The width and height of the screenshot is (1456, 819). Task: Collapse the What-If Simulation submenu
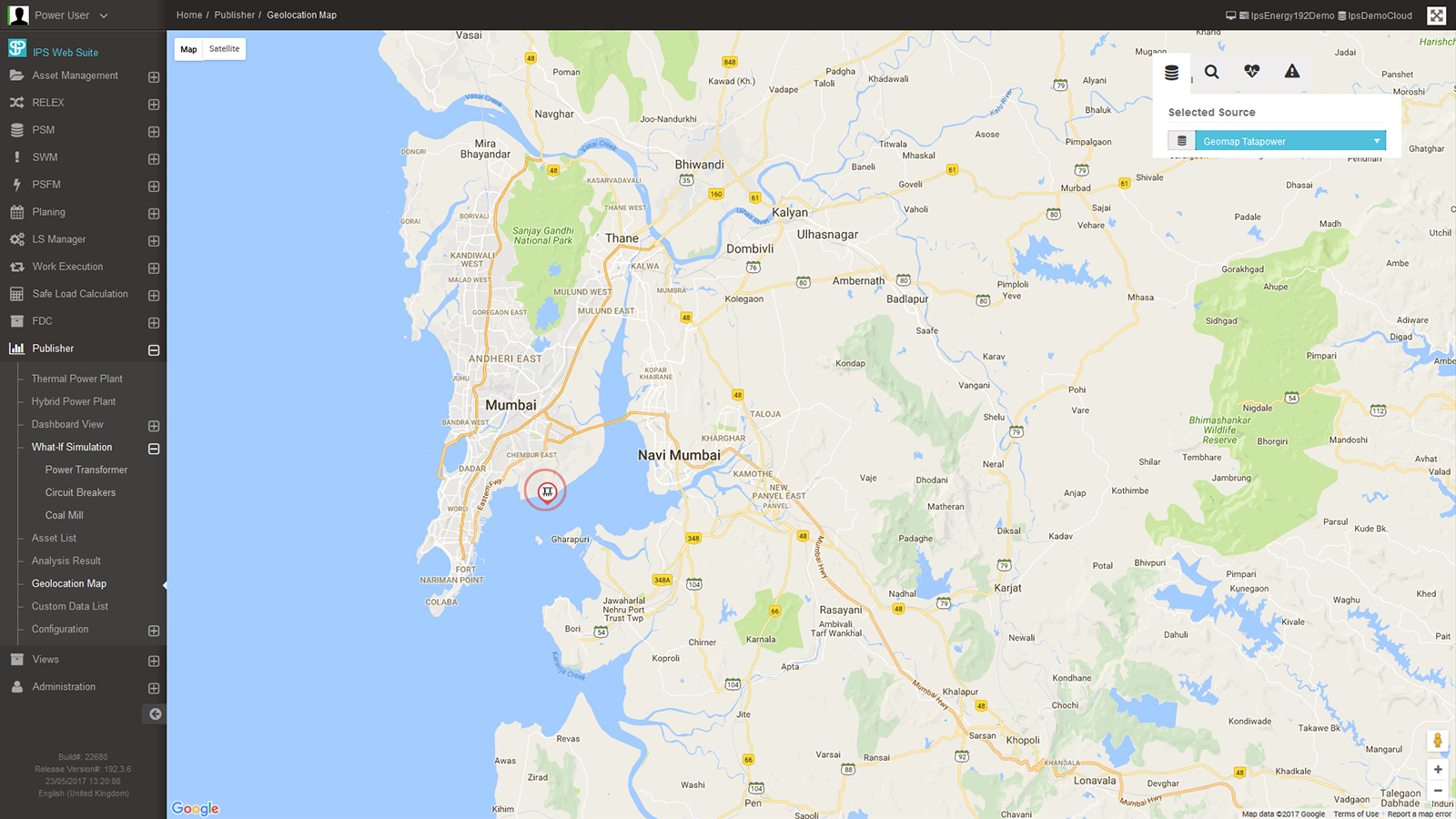(x=154, y=449)
